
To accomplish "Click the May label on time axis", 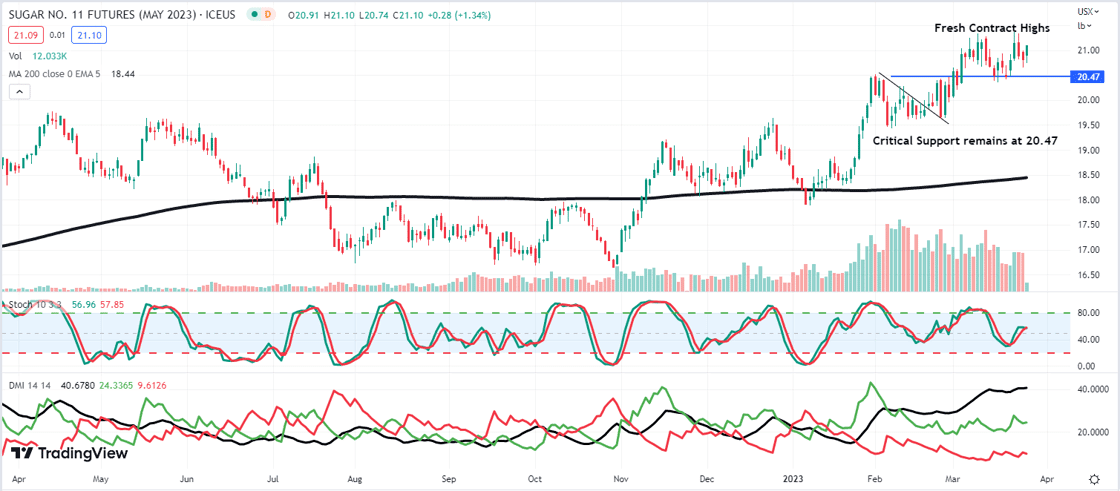I will 100,478.
